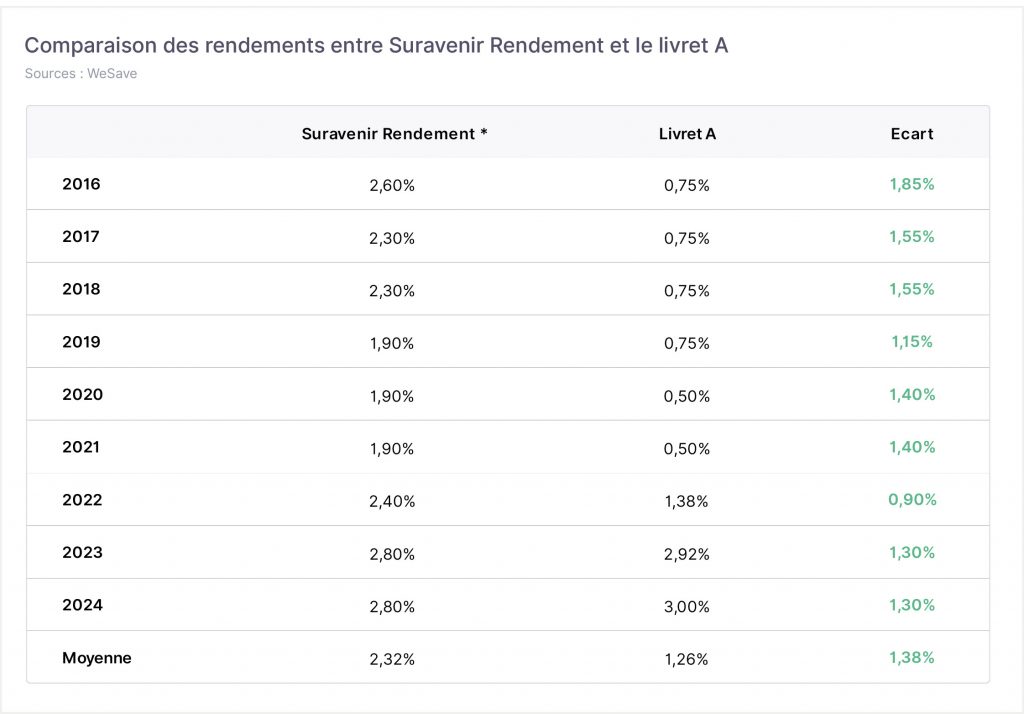Select the 2022 year cell

82,500
